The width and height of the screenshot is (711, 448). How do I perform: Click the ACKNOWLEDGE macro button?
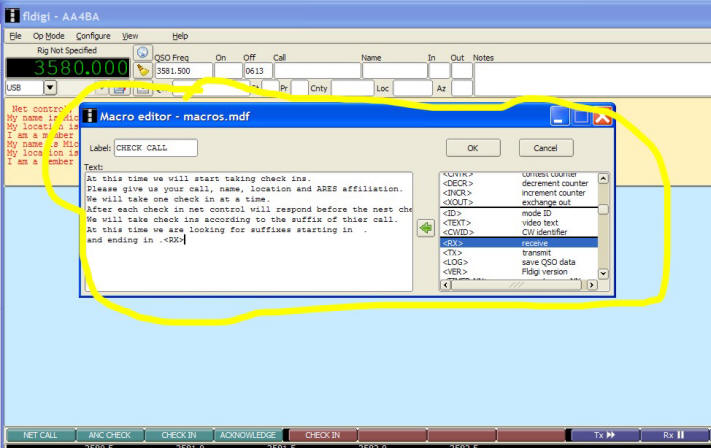[x=247, y=435]
